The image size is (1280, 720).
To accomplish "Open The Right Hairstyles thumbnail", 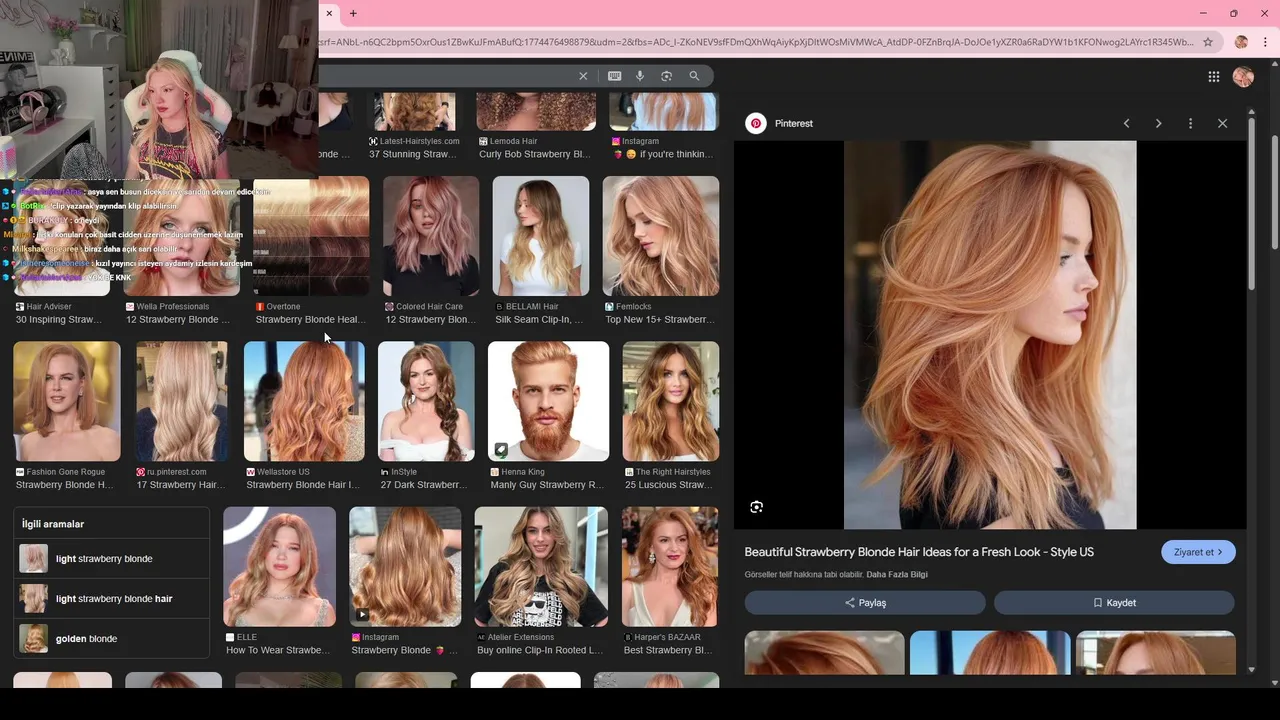I will 671,401.
